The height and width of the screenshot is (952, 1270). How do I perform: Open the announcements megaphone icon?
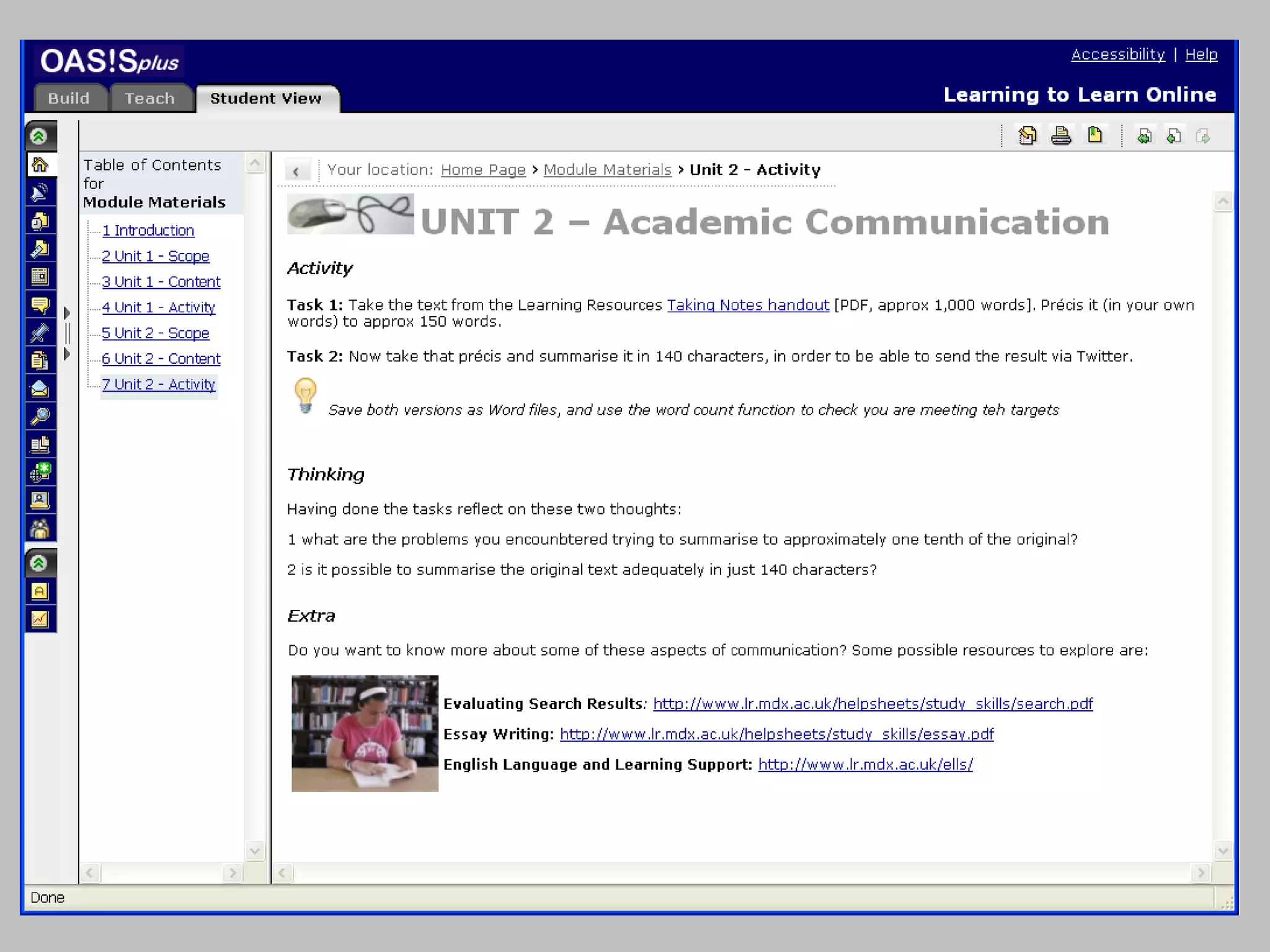click(x=40, y=193)
